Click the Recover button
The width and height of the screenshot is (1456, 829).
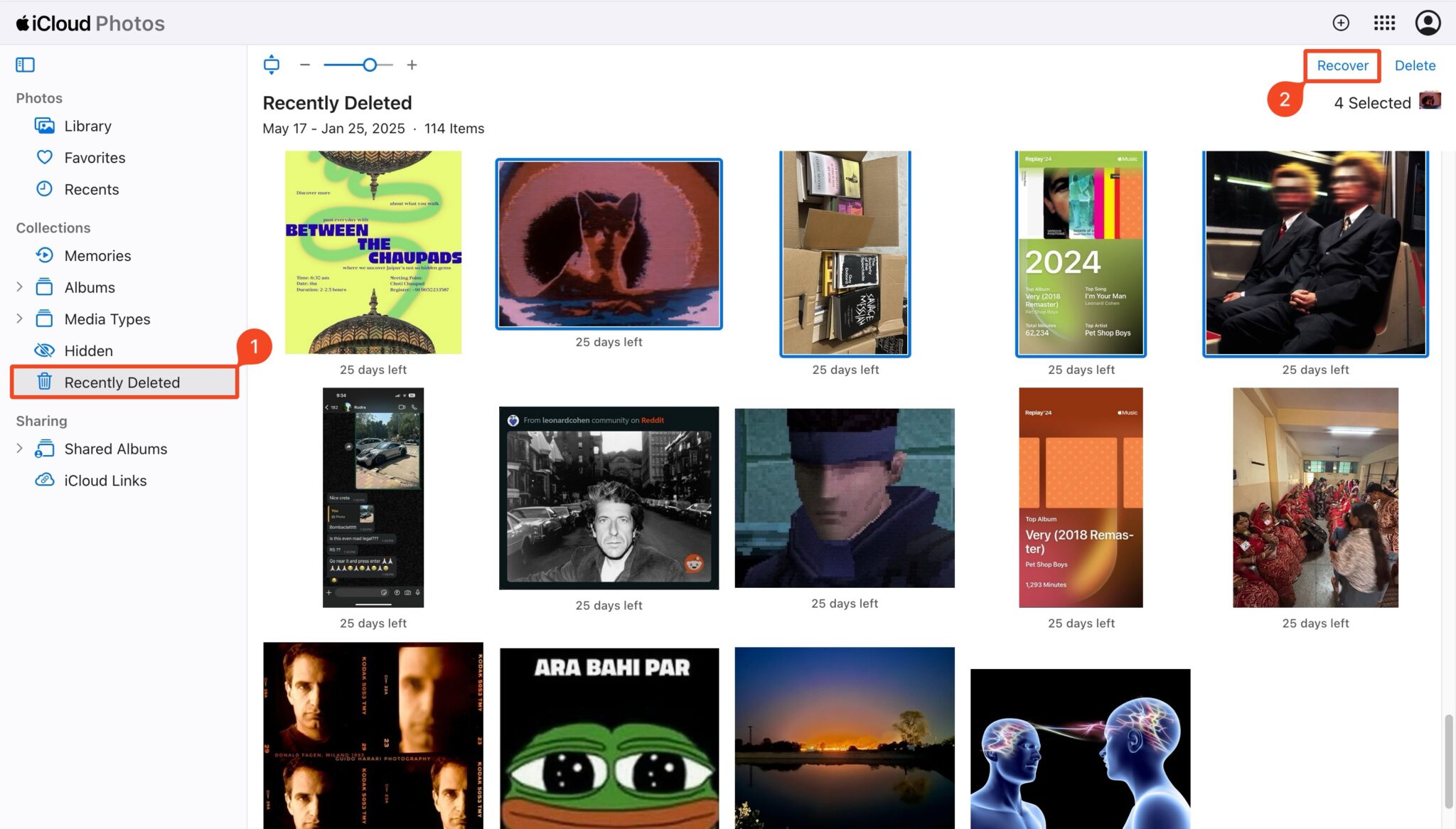[x=1342, y=65]
